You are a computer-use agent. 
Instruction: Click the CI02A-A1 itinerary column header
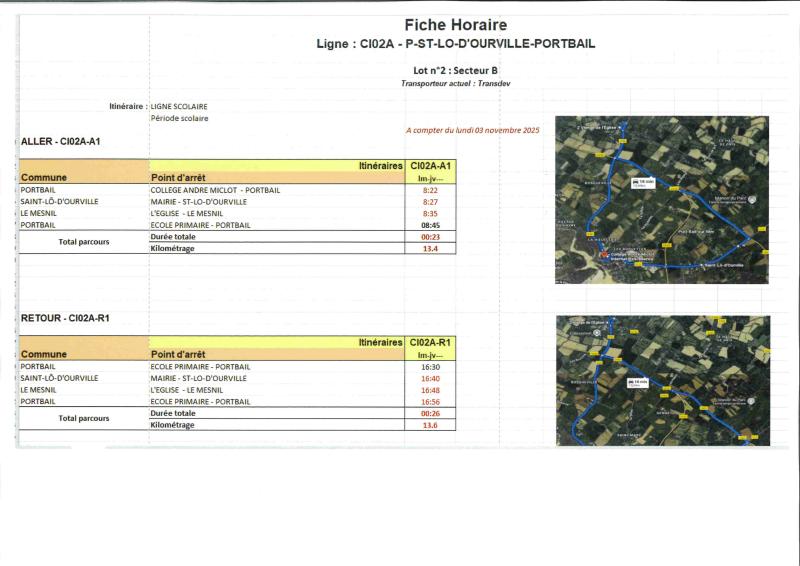point(432,165)
